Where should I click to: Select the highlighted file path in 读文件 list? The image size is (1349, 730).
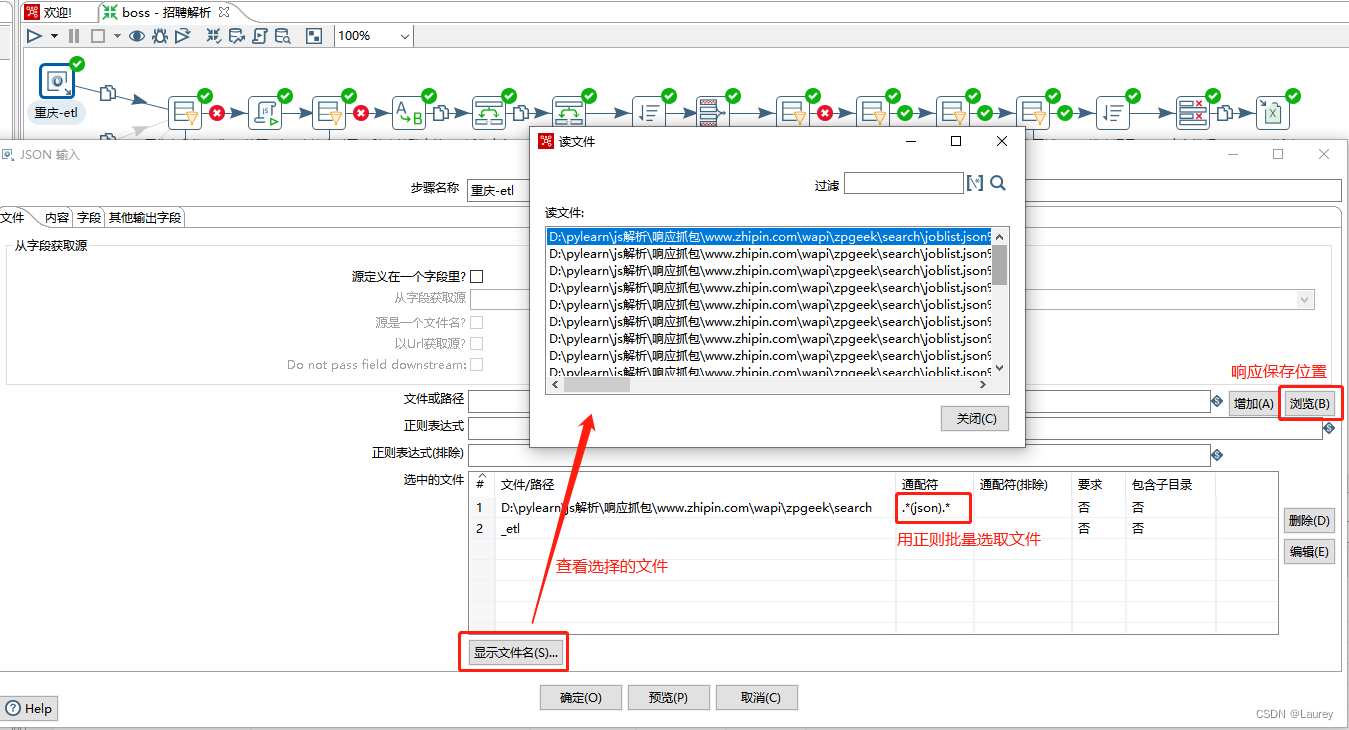click(x=769, y=237)
